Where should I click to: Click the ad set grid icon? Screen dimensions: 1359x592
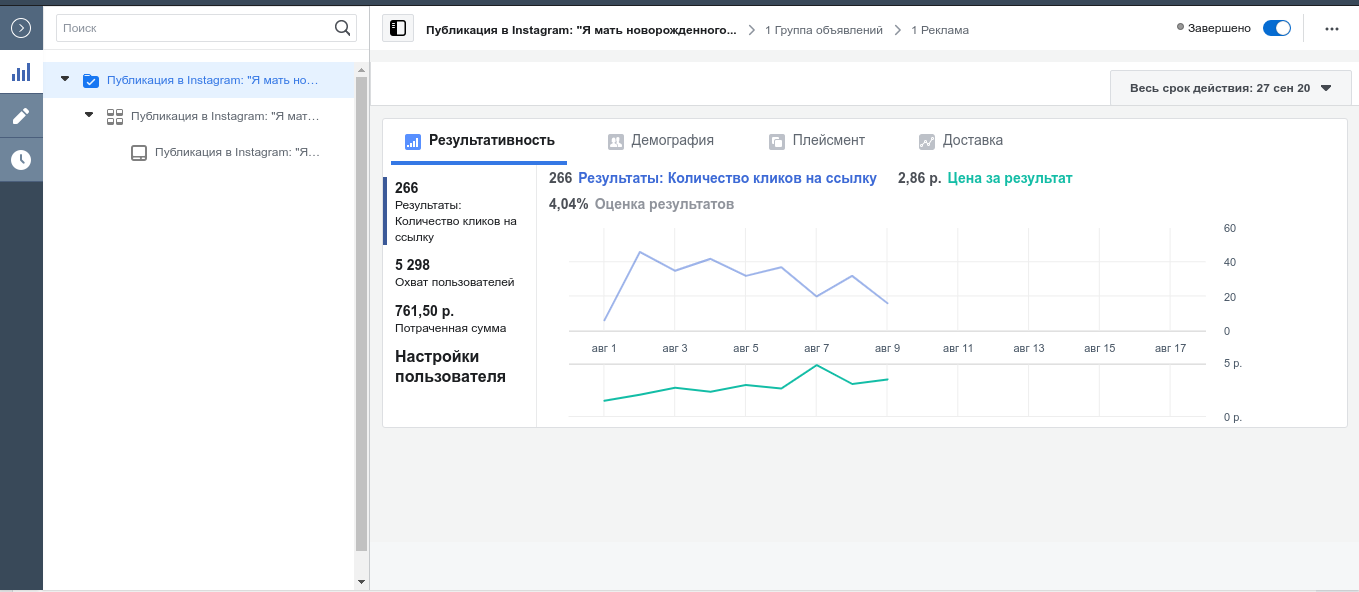[x=115, y=116]
